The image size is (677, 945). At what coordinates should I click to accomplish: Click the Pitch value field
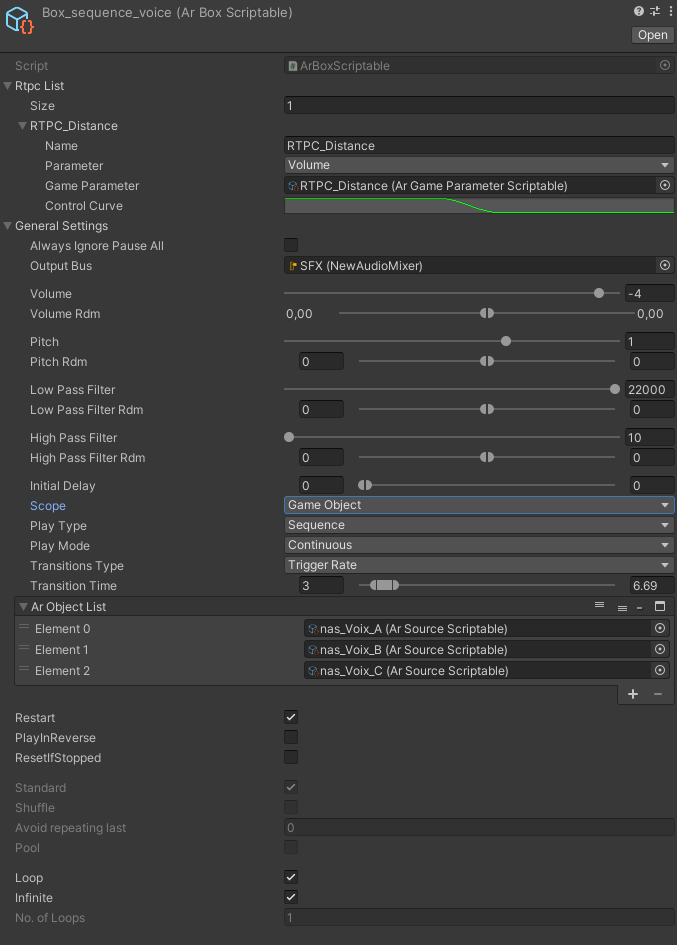[x=649, y=341]
